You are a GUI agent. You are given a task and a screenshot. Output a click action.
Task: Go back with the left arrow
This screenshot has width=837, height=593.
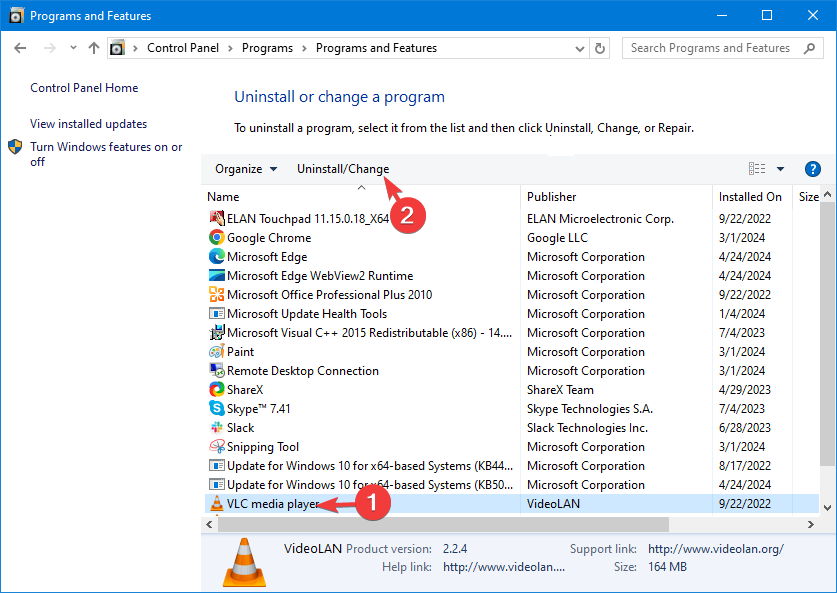tap(20, 49)
